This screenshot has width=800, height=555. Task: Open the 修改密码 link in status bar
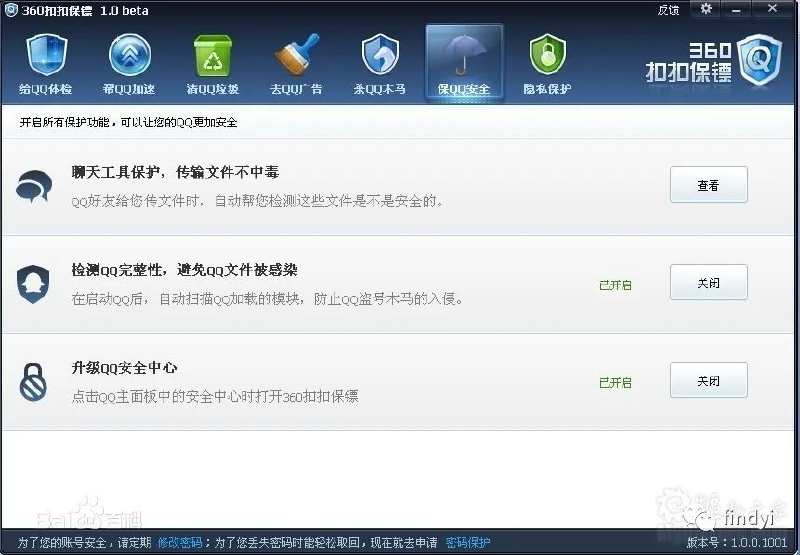[x=180, y=542]
